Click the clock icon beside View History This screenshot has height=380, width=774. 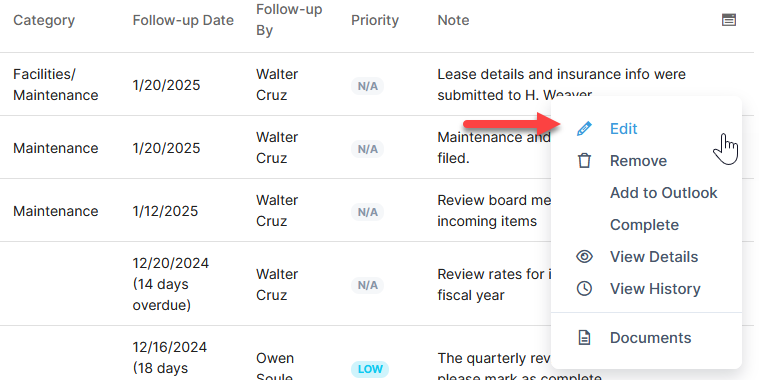coord(584,289)
